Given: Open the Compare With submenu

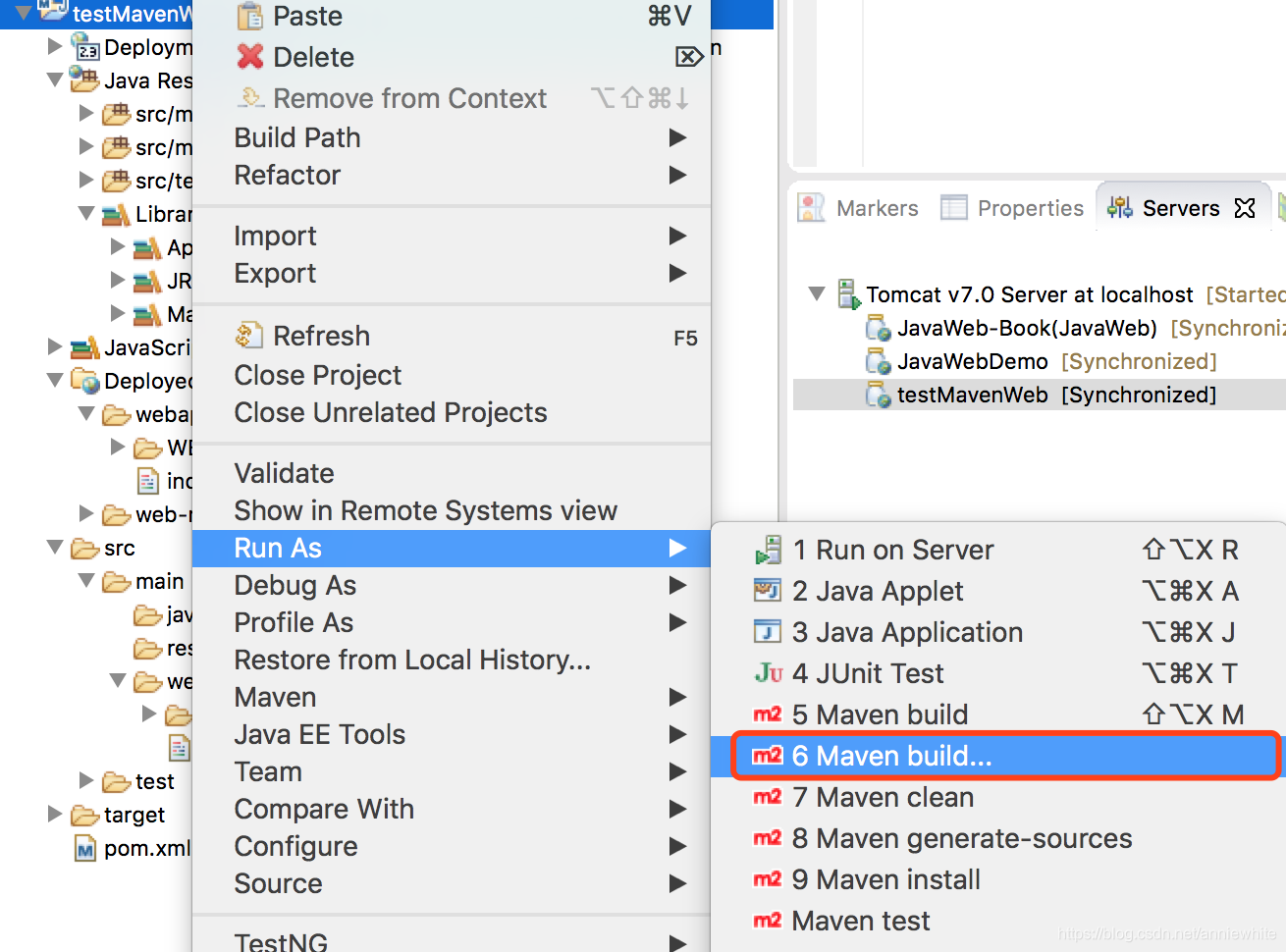Looking at the screenshot, I should pos(452,809).
